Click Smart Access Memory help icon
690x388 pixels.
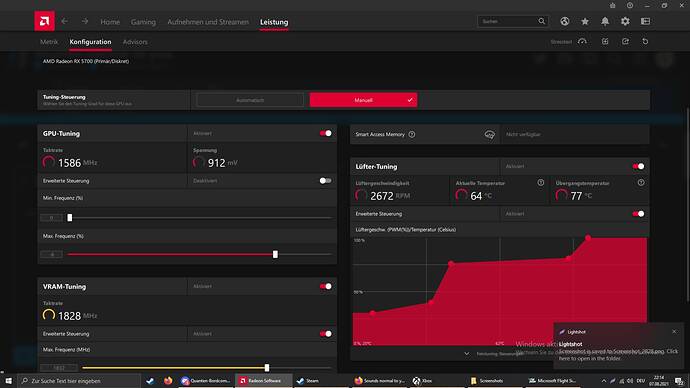412,135
